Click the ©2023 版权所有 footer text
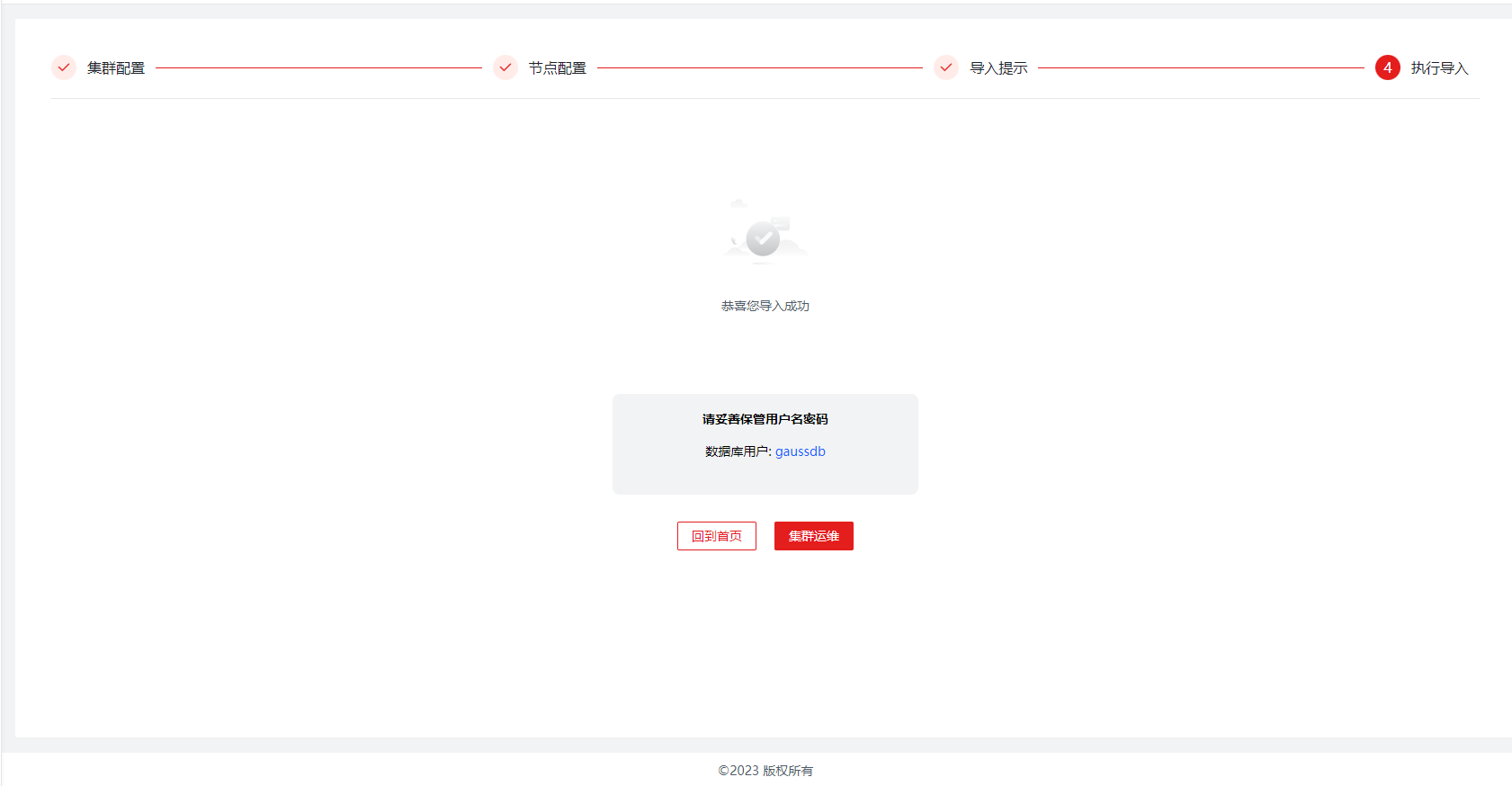1512x786 pixels. [x=765, y=771]
